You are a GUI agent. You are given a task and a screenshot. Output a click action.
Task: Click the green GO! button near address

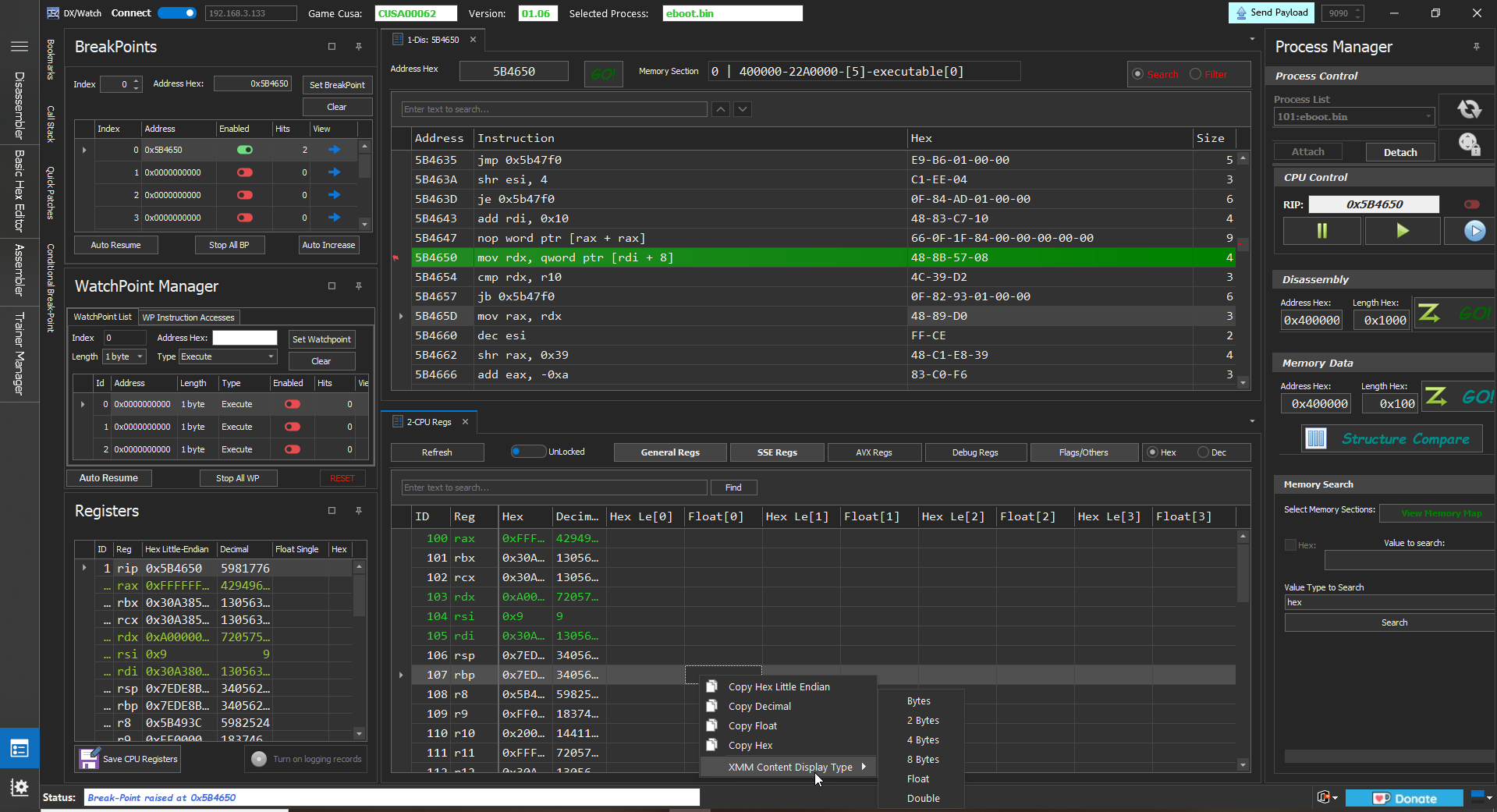pos(603,73)
